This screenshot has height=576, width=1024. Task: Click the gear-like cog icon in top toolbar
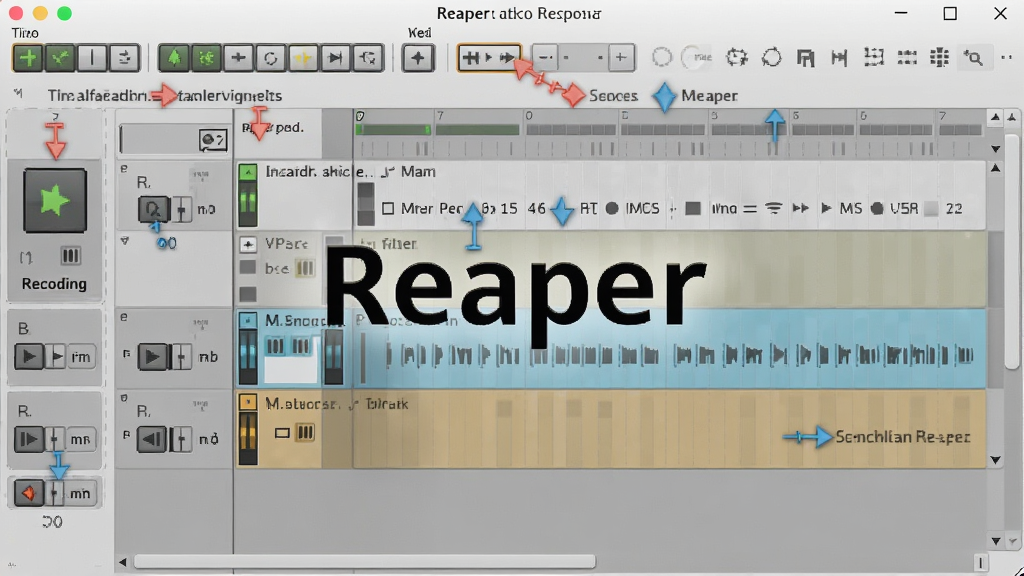tap(737, 57)
